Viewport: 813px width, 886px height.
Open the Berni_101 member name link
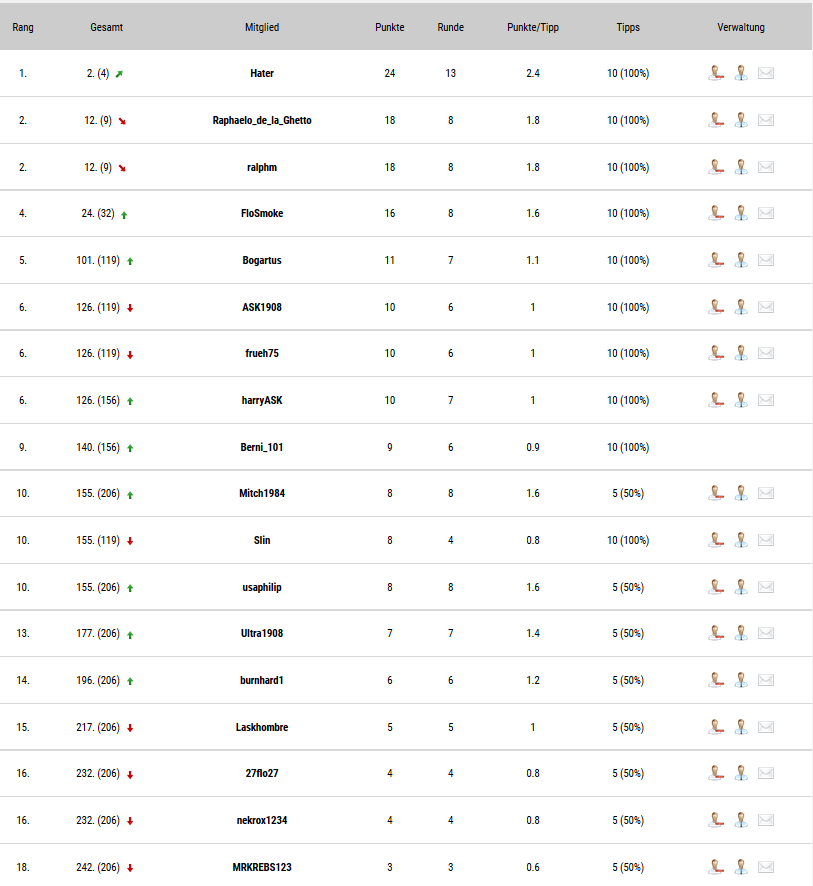click(262, 447)
